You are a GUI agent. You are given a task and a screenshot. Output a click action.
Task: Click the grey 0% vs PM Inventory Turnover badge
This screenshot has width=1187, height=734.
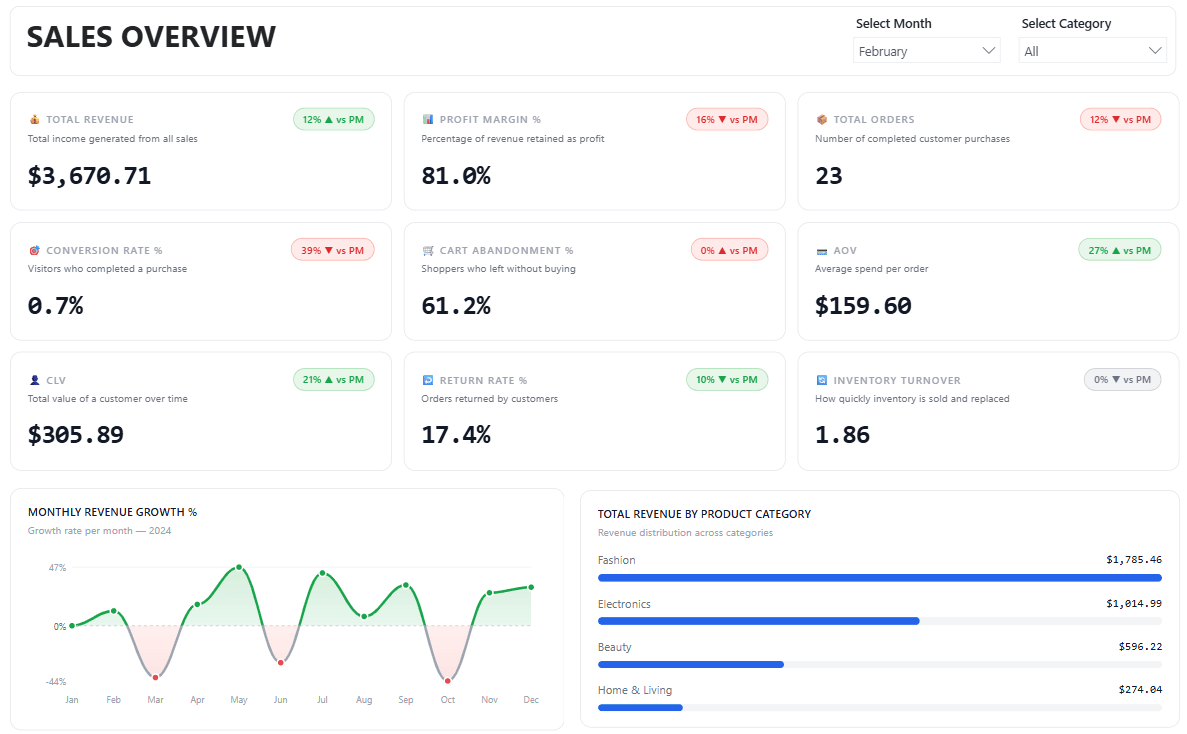tap(1122, 380)
